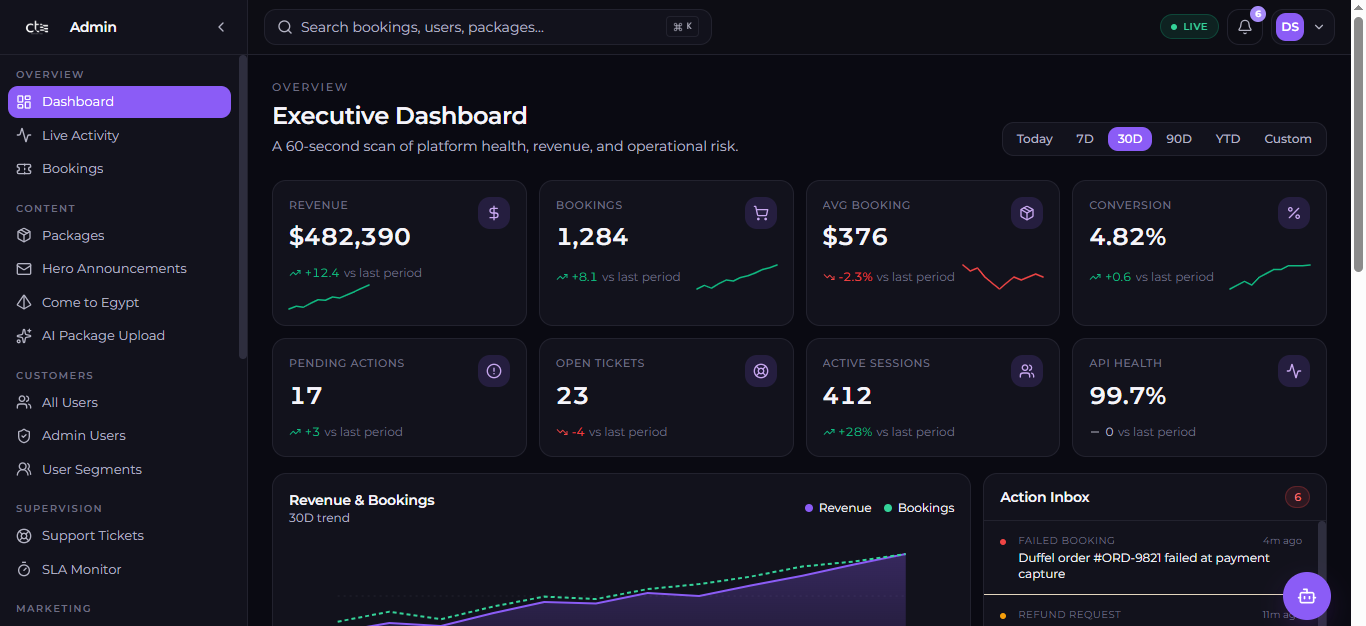Image resolution: width=1366 pixels, height=626 pixels.
Task: Select the 7D time range tab
Action: coord(1084,139)
